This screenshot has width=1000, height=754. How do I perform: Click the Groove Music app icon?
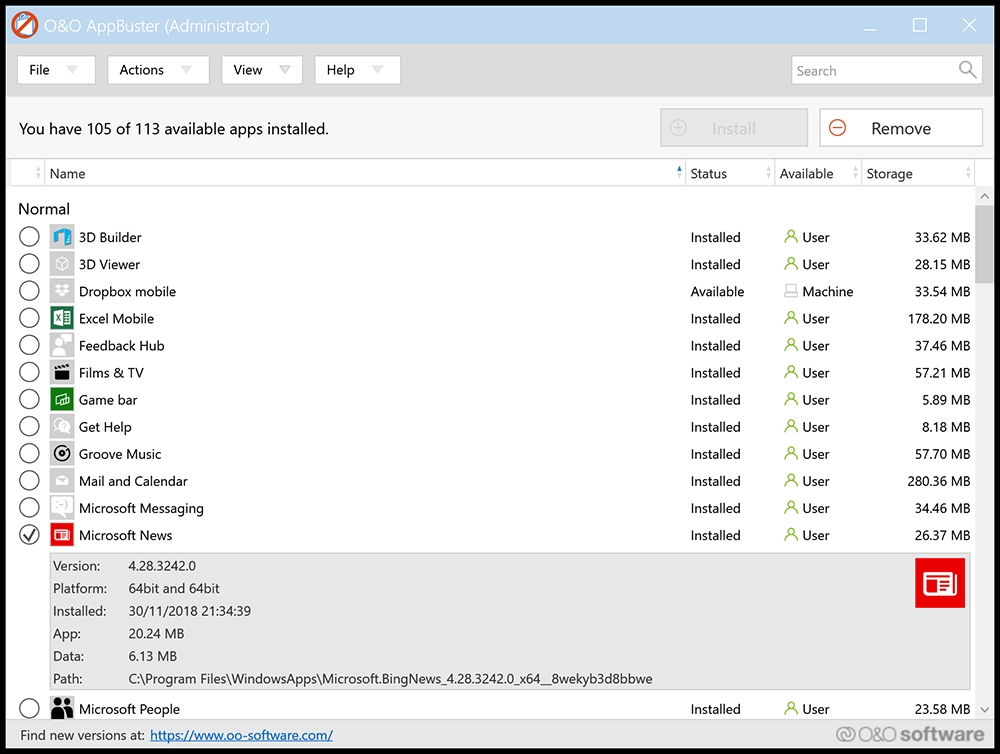[62, 454]
